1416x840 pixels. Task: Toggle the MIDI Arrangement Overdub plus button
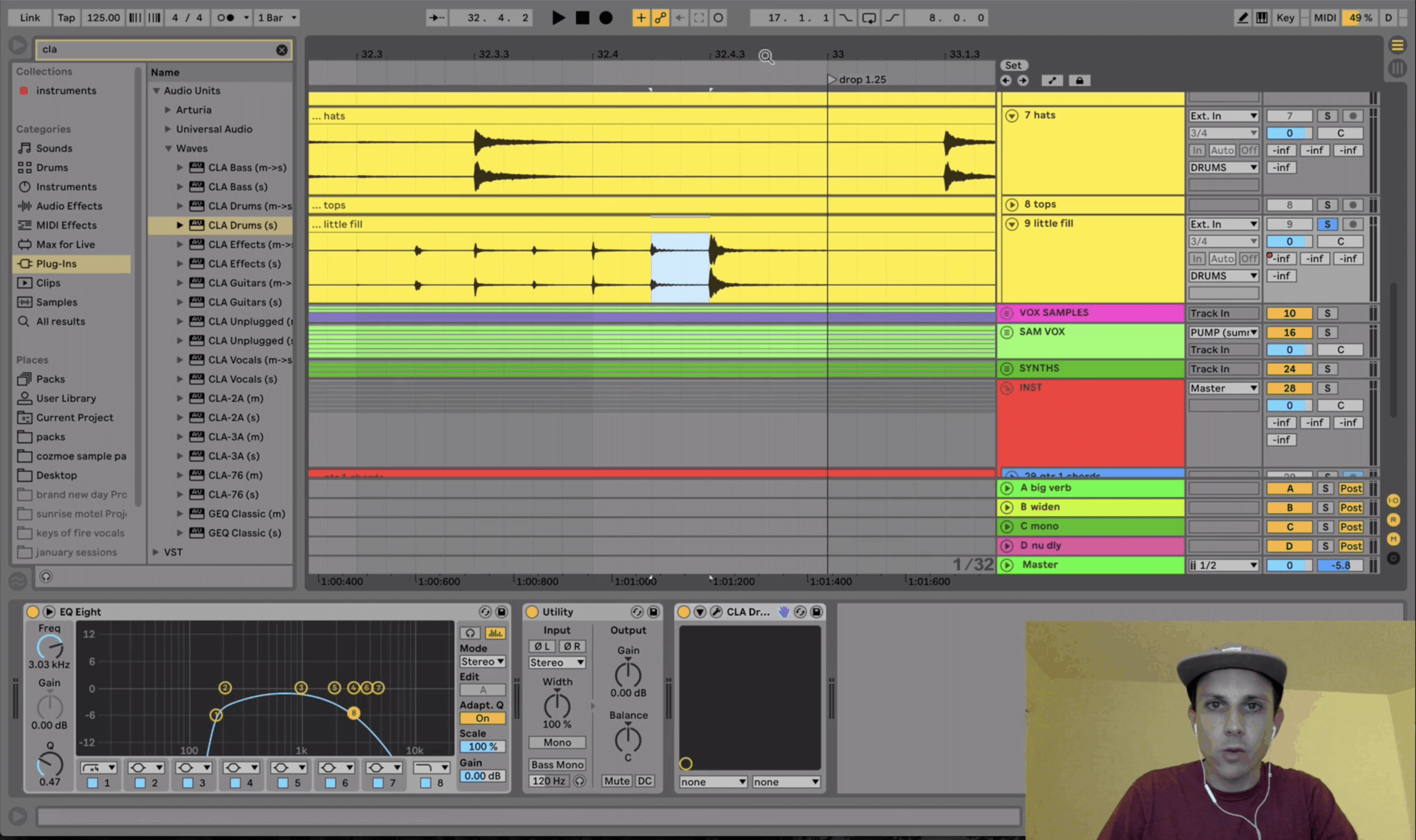pos(641,18)
